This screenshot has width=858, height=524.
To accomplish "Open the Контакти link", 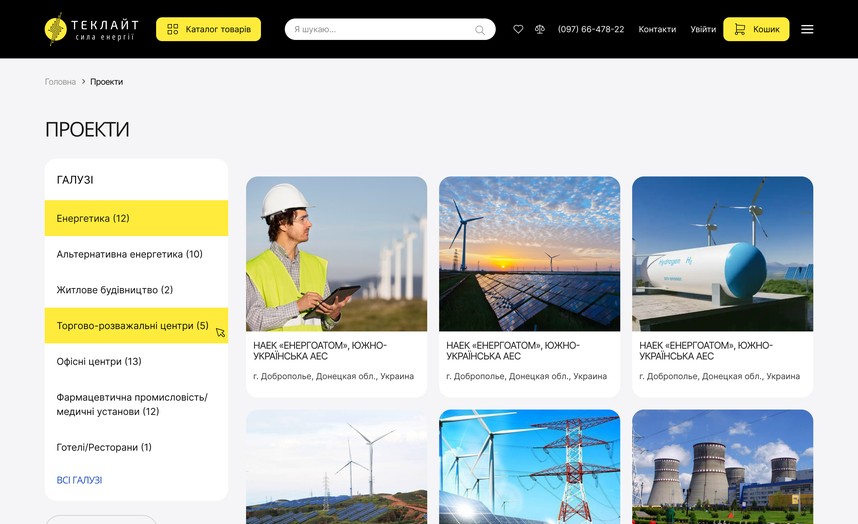I will pos(657,30).
